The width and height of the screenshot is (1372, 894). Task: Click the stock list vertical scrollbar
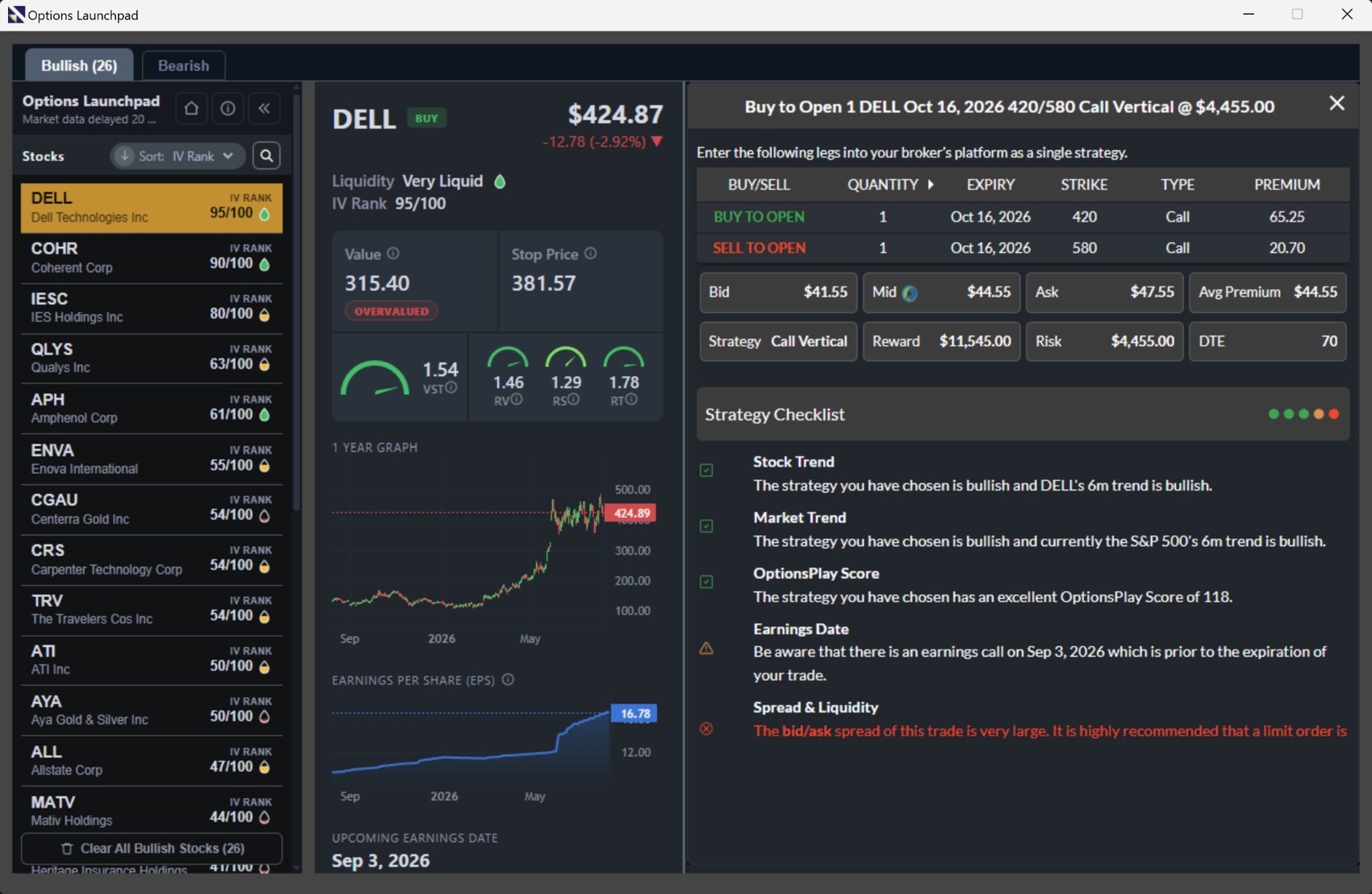tap(296, 301)
